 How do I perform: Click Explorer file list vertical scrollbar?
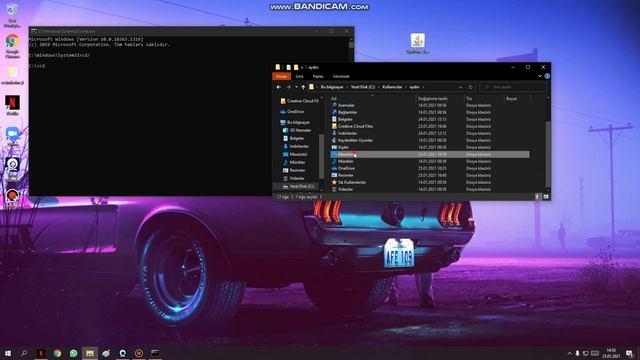(x=548, y=153)
